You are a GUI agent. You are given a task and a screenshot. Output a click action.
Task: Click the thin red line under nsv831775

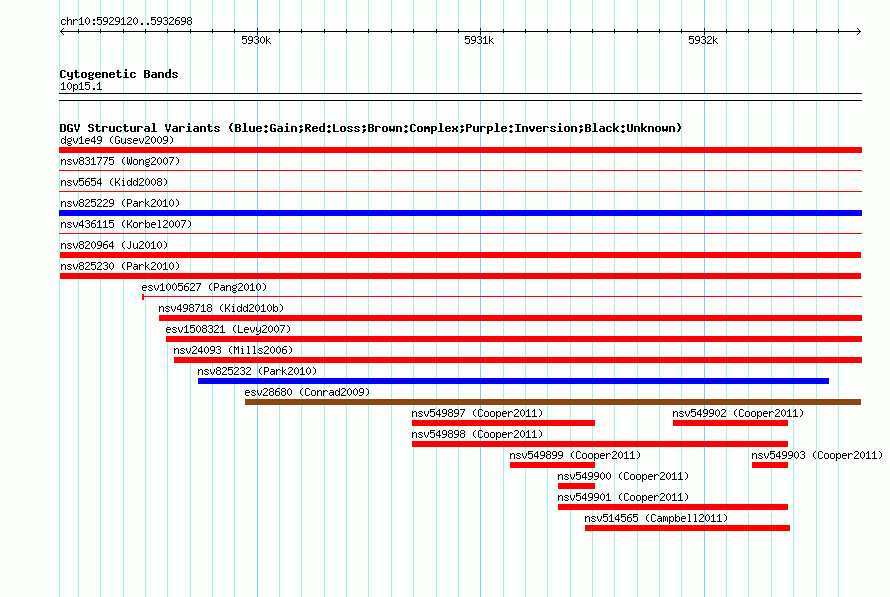pos(460,170)
